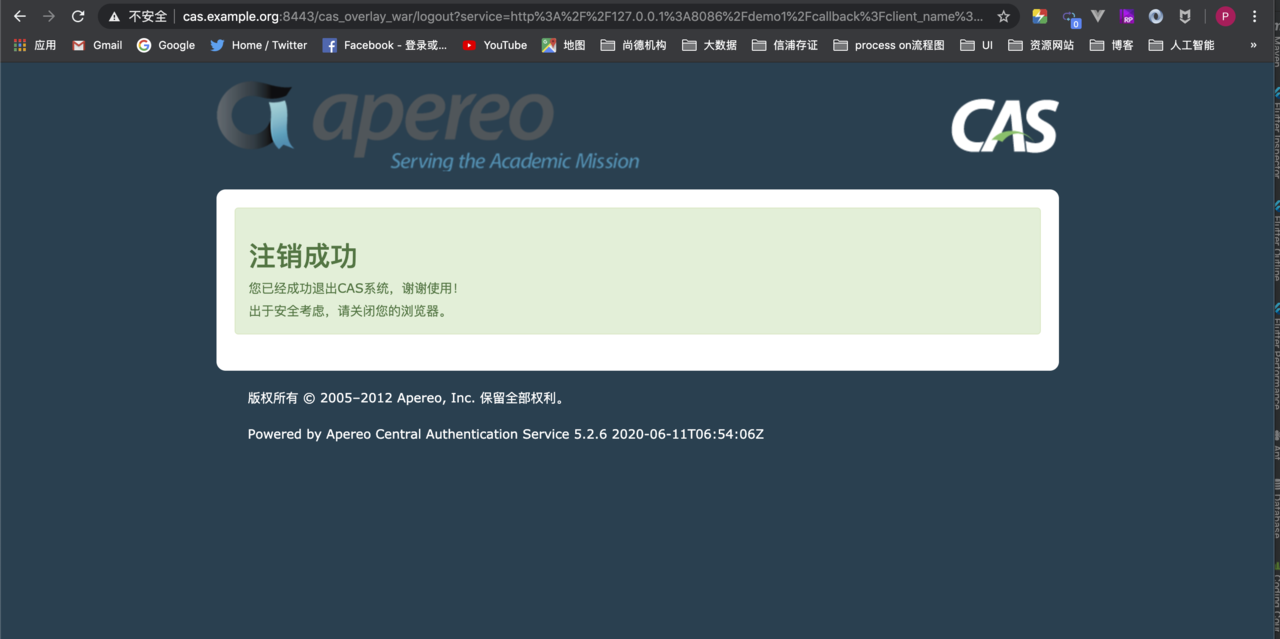Open the McAfee shield extension
The width and height of the screenshot is (1280, 639).
[x=1185, y=16]
